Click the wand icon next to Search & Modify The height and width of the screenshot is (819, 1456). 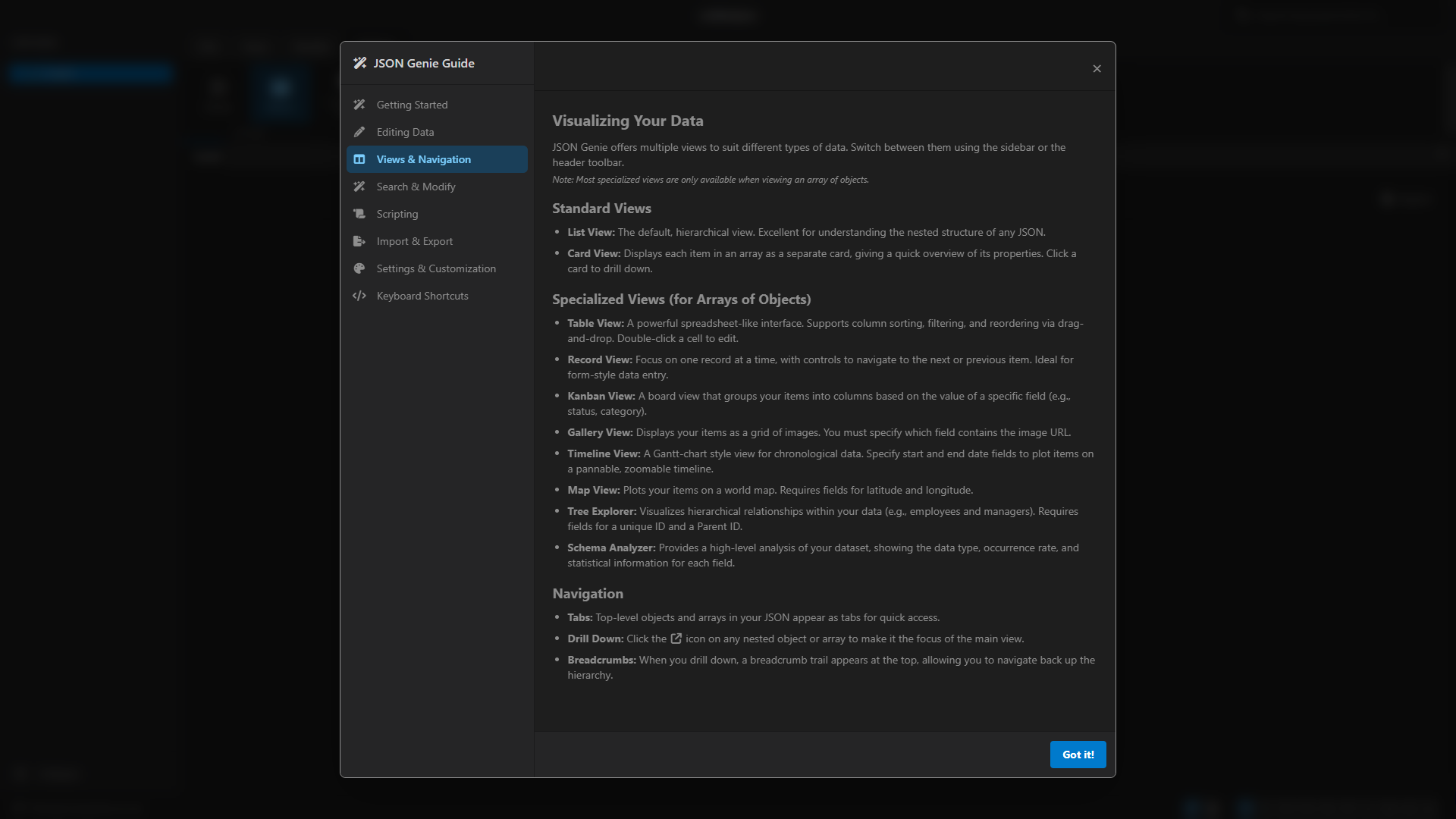coord(360,187)
